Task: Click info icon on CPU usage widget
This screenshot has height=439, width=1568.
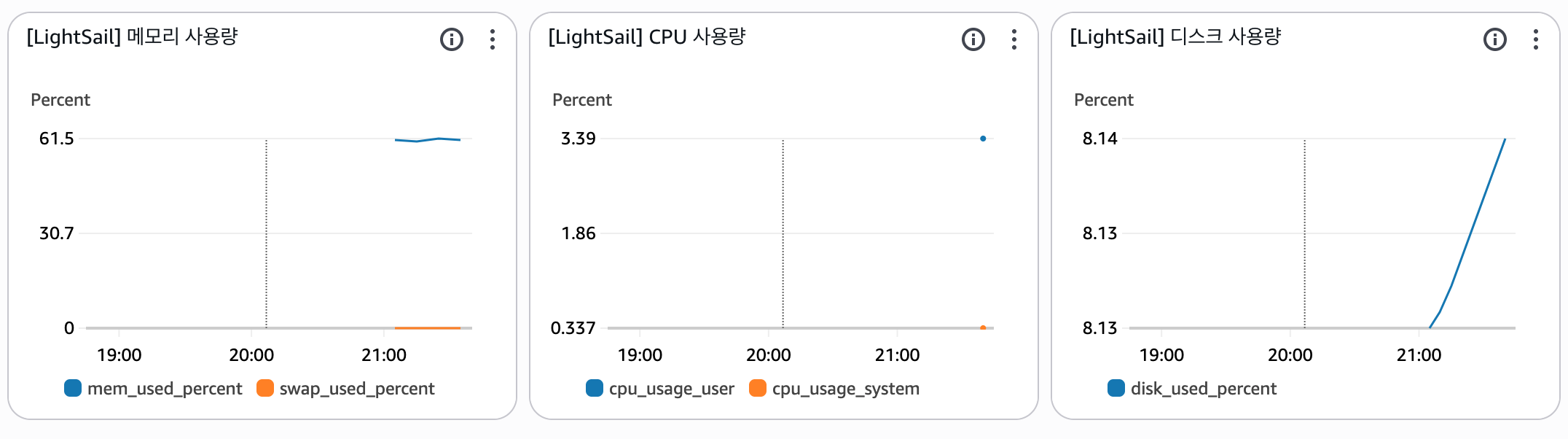Action: click(973, 39)
